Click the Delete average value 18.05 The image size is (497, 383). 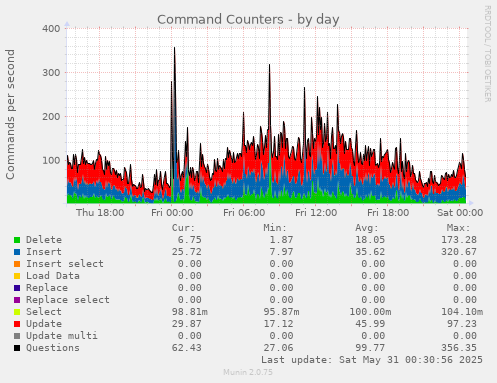pyautogui.click(x=370, y=240)
